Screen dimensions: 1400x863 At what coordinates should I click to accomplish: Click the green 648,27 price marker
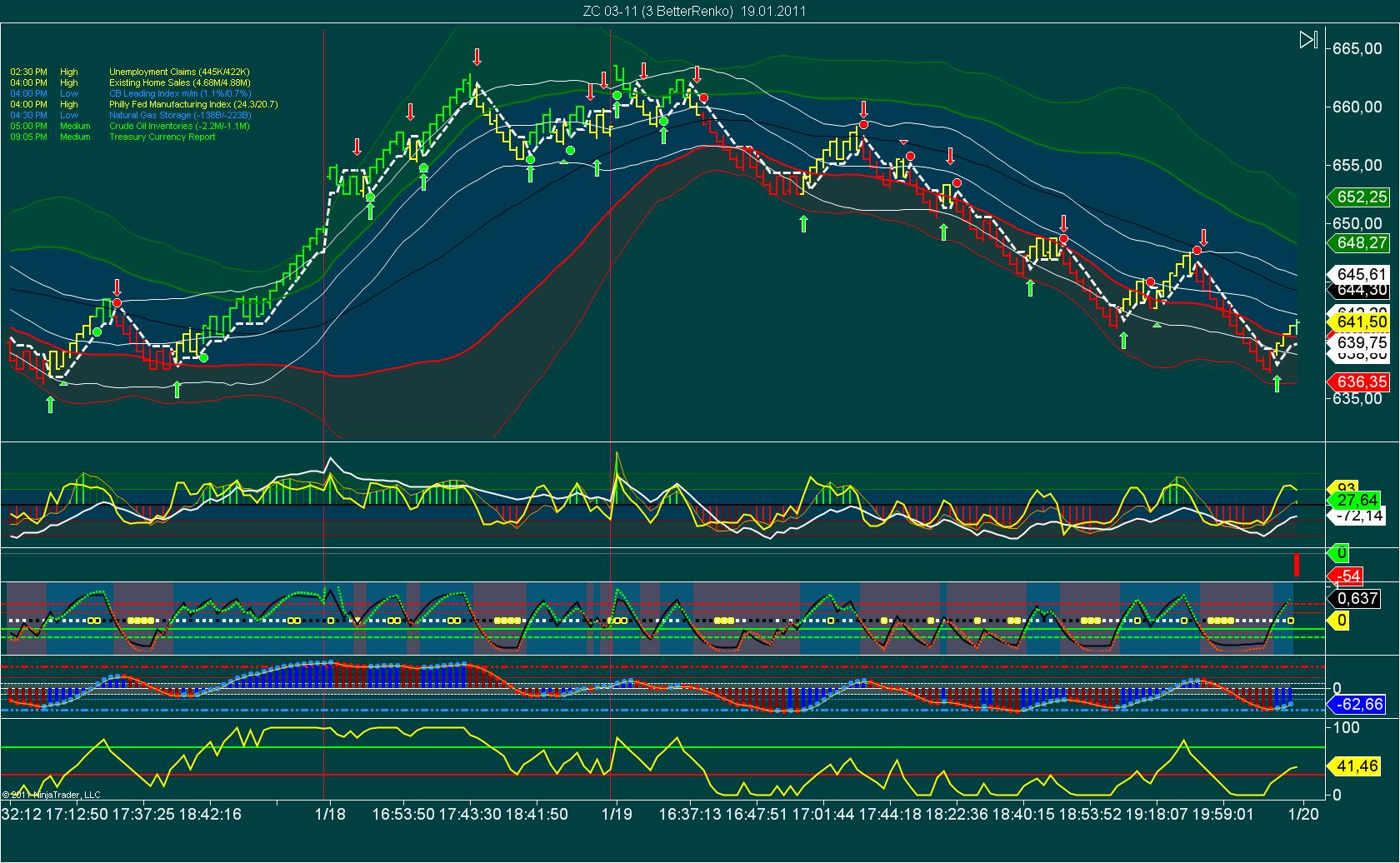(x=1358, y=243)
